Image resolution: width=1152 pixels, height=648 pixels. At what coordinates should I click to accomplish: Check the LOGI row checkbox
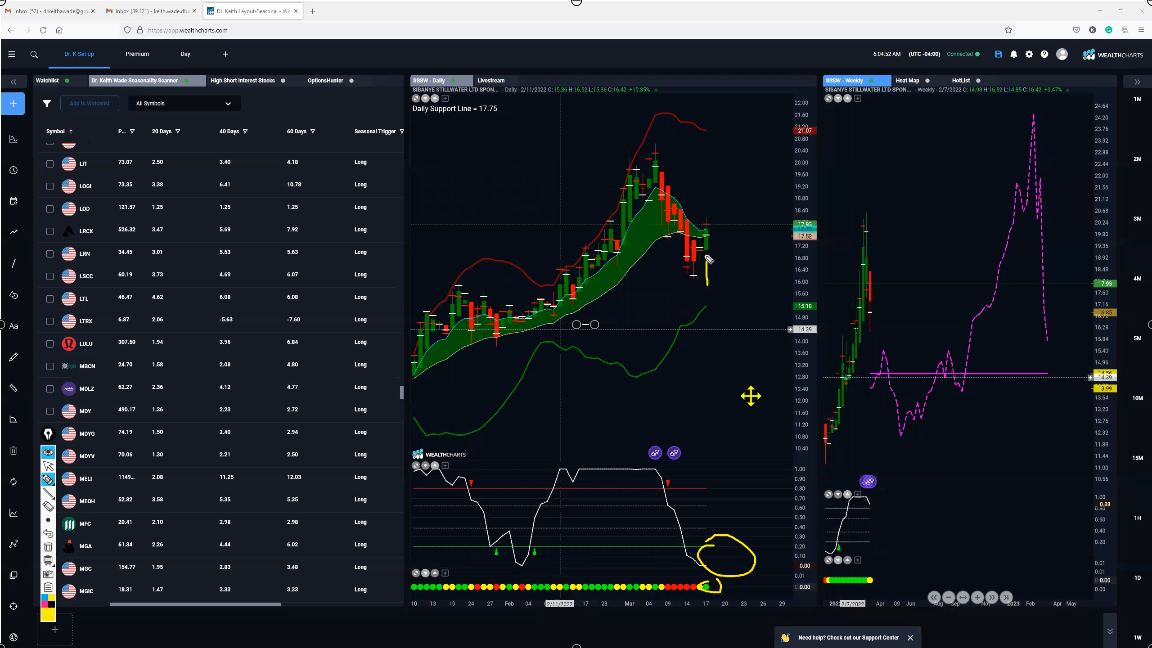[50, 187]
